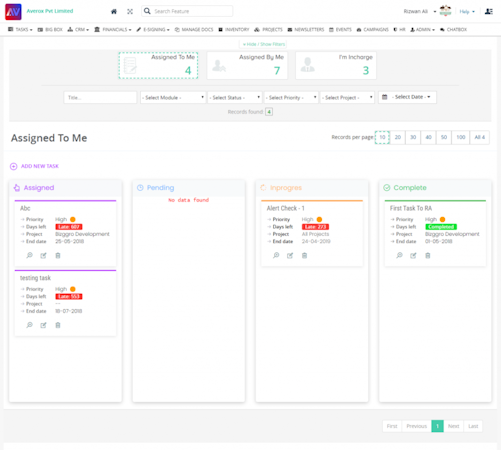Image resolution: width=501 pixels, height=450 pixels.
Task: Open the Newsletters module
Action: (x=306, y=29)
